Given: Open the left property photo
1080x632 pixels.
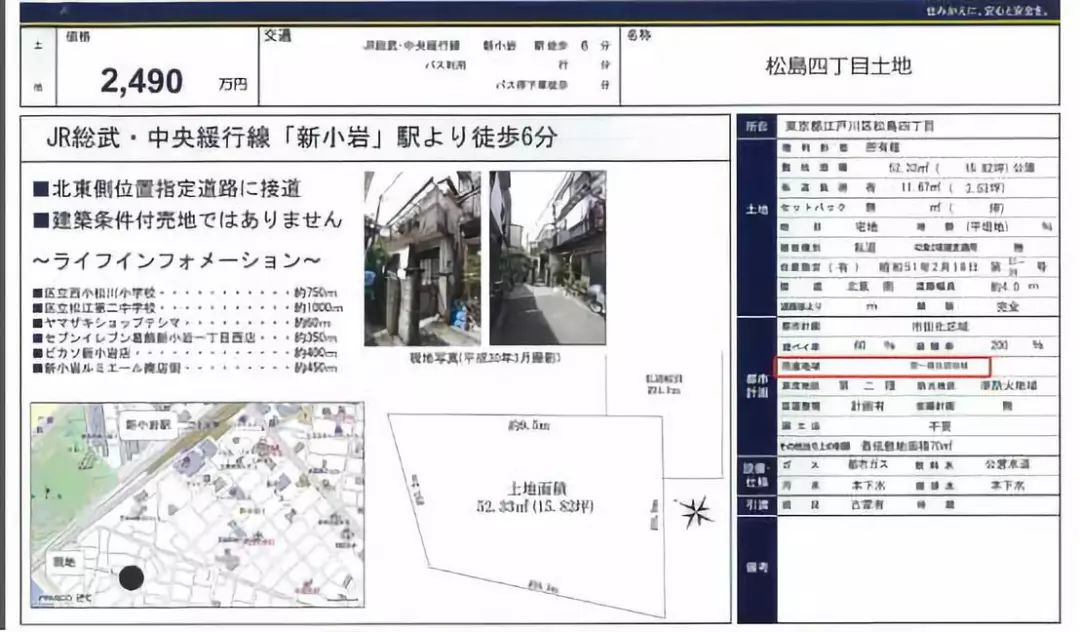Looking at the screenshot, I should pyautogui.click(x=422, y=258).
